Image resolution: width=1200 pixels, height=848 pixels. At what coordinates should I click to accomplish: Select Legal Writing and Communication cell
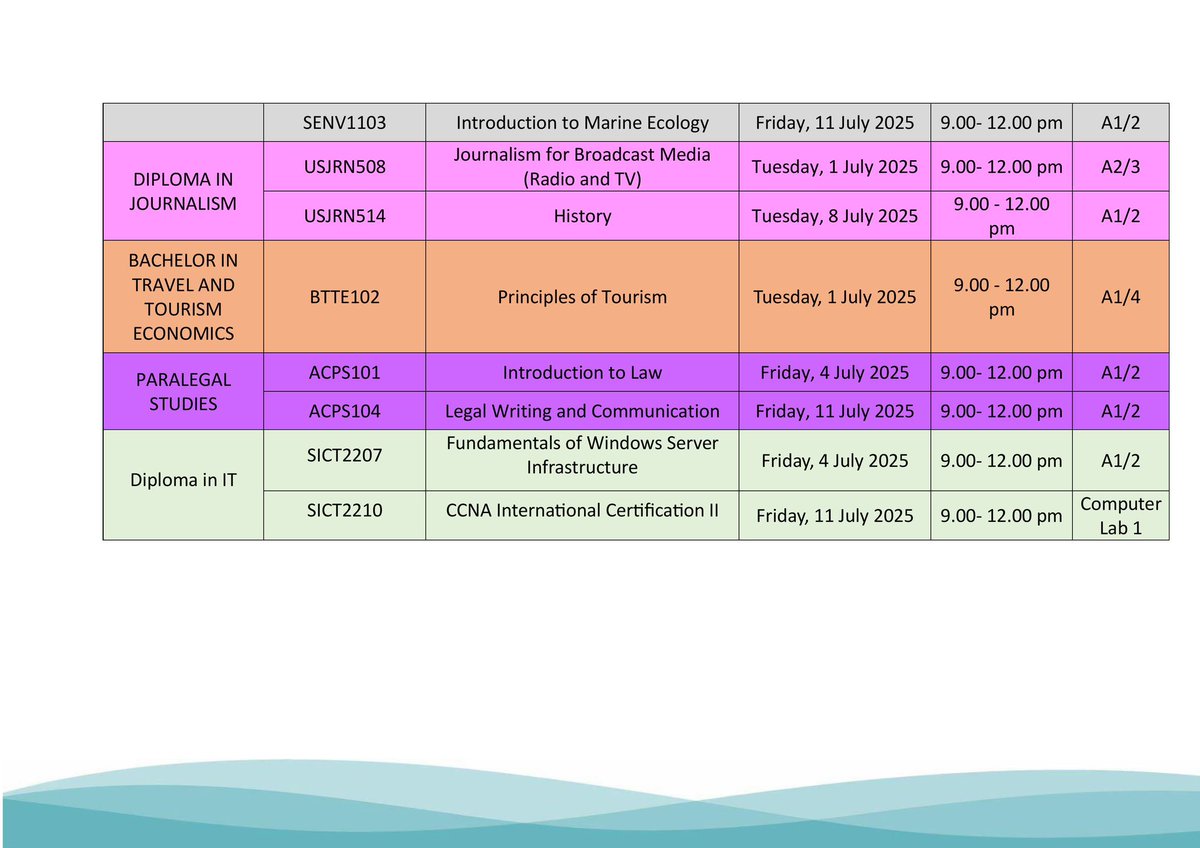tap(582, 411)
